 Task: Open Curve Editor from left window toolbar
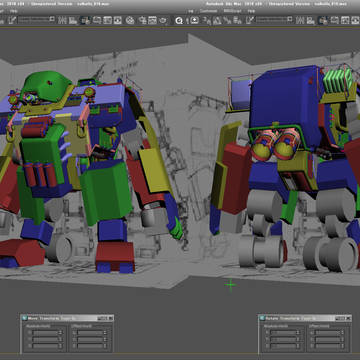click(x=107, y=20)
